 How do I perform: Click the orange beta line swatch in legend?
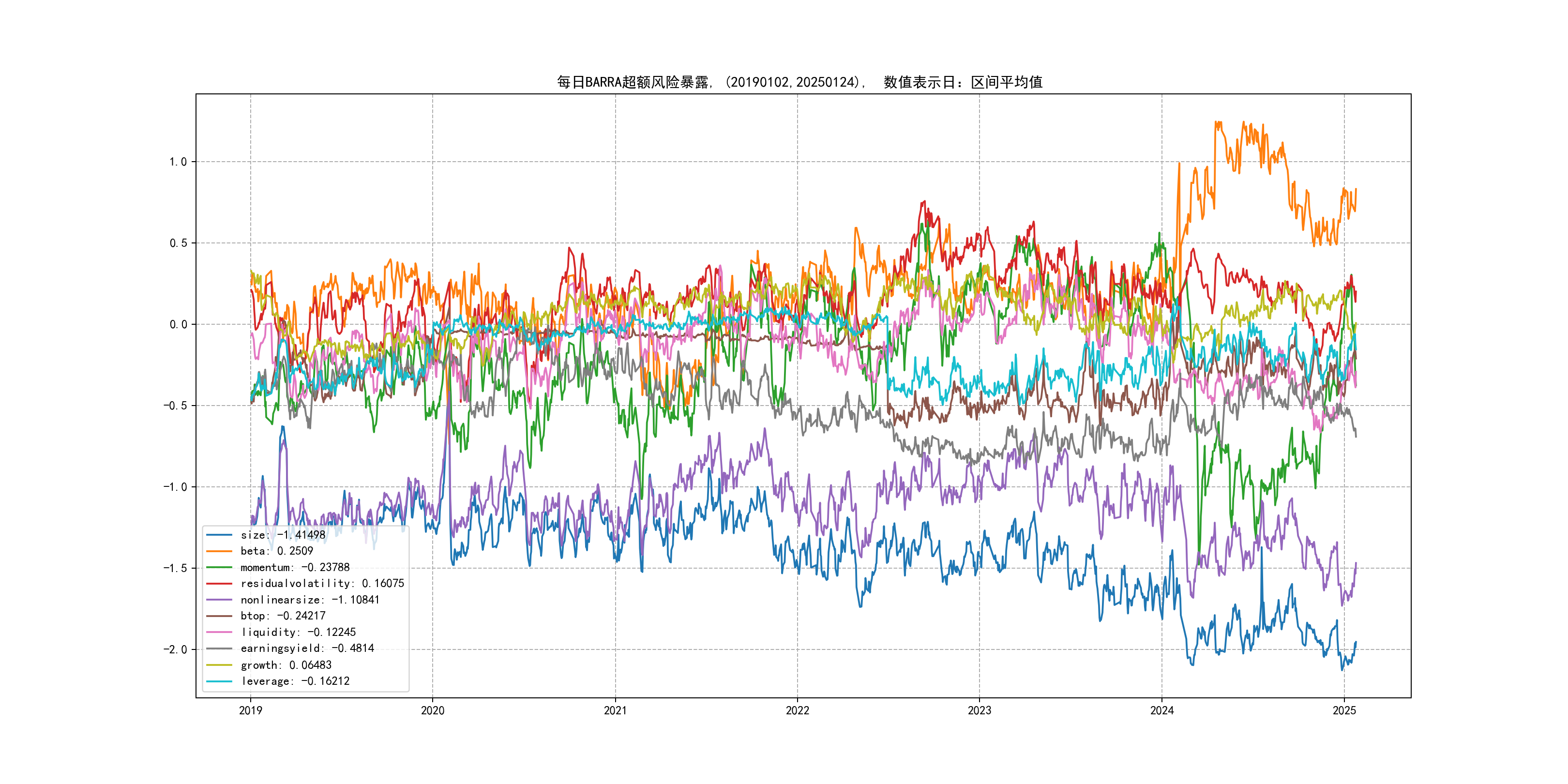point(219,551)
